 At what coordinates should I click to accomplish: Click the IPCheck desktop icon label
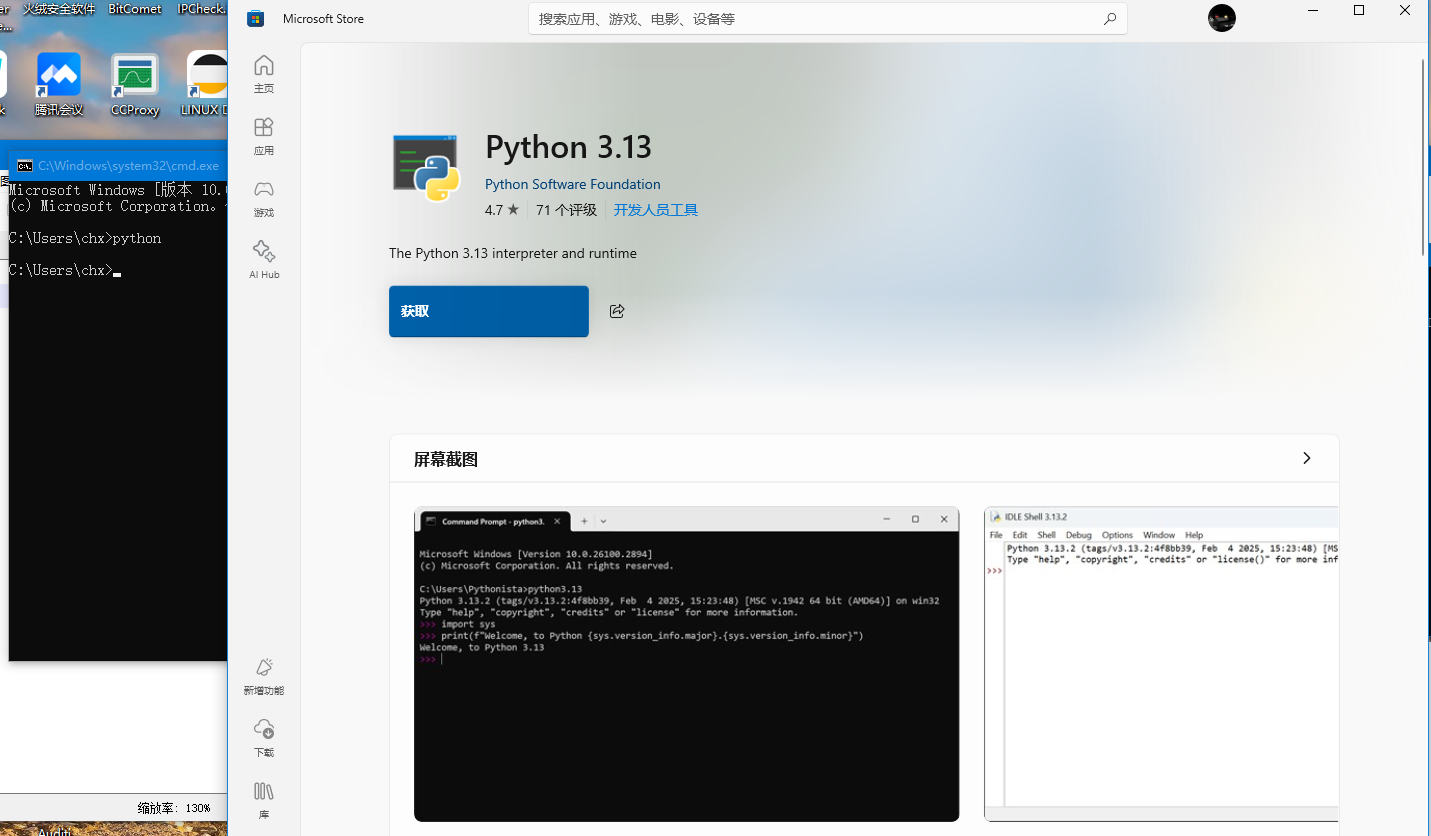coord(201,9)
